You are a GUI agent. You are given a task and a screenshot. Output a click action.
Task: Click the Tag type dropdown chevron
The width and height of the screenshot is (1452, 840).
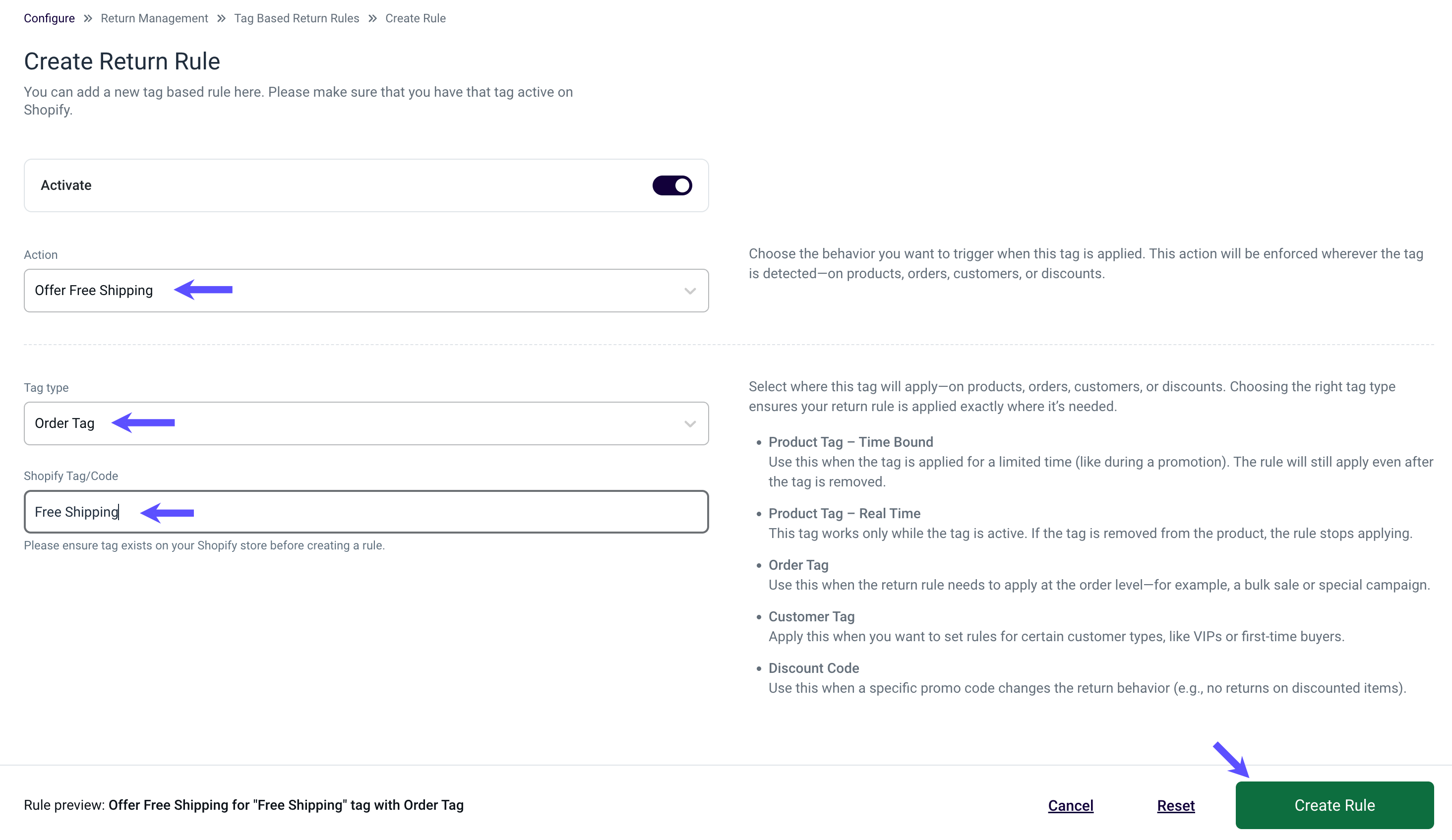[x=690, y=423]
